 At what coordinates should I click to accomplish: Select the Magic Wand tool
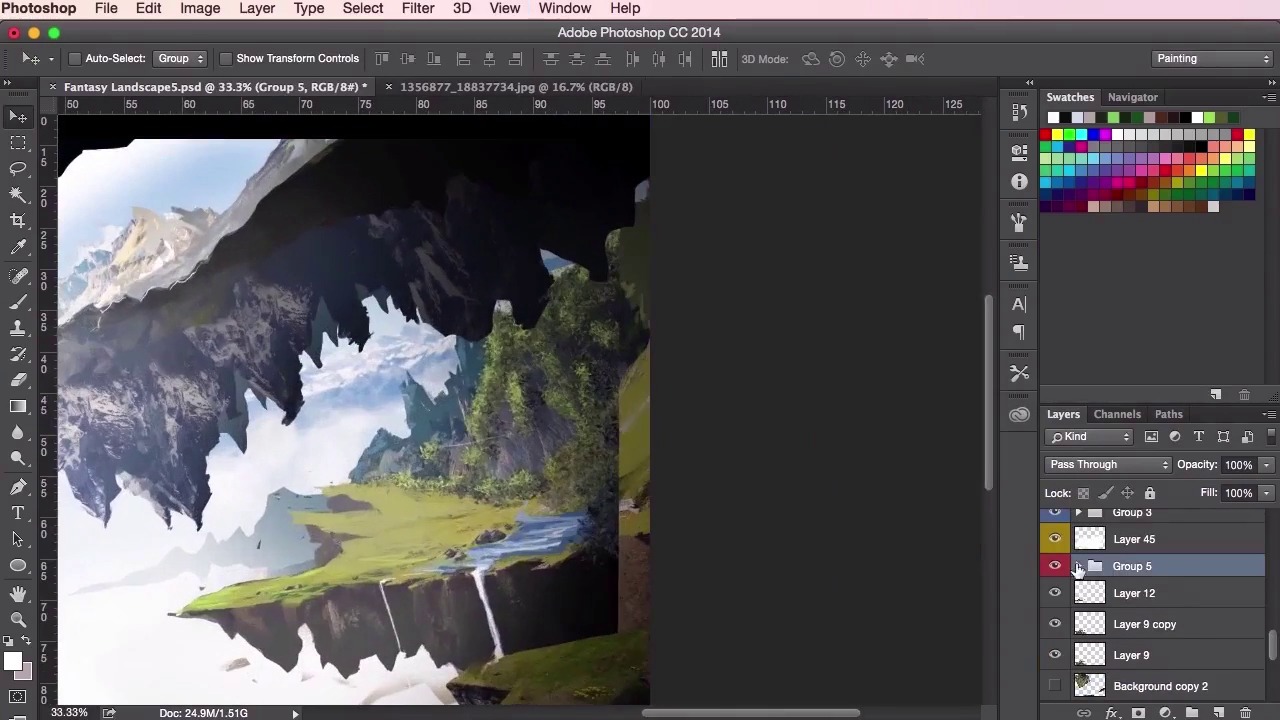click(x=18, y=194)
